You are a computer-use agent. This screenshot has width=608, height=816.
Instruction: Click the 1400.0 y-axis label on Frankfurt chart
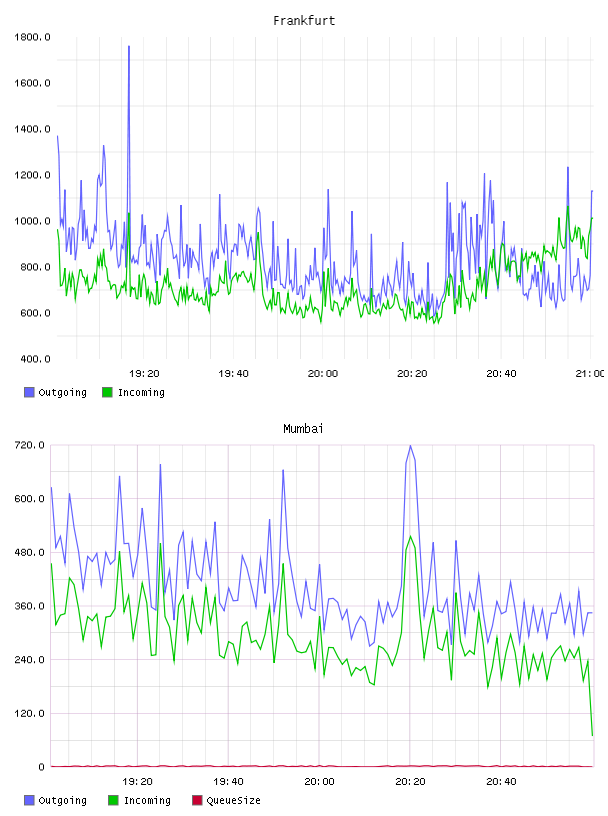coord(32,129)
